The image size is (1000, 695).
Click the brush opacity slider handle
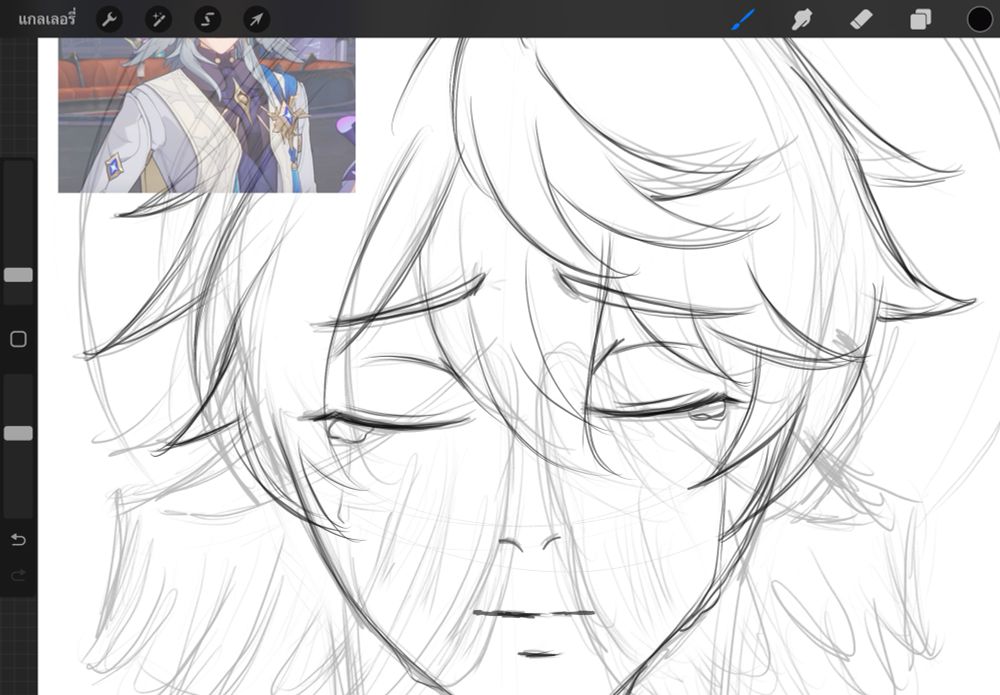(18, 434)
